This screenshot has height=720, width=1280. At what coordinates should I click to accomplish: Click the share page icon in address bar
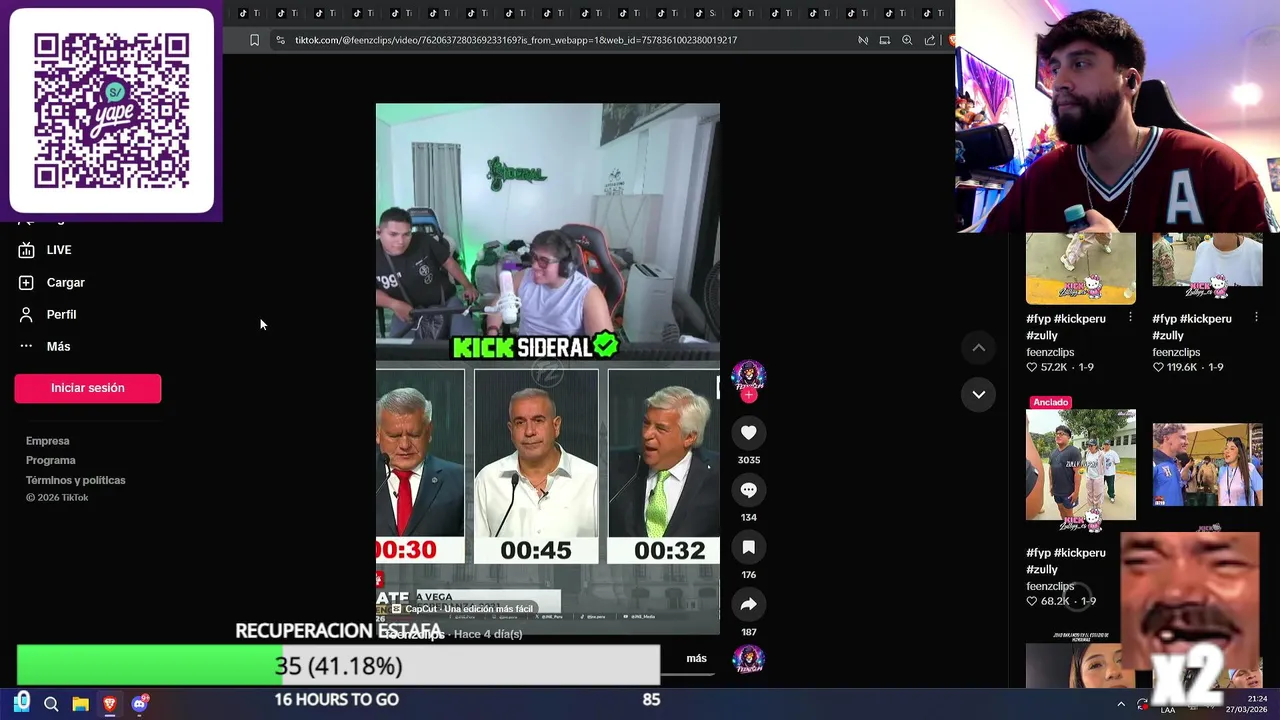(x=930, y=40)
